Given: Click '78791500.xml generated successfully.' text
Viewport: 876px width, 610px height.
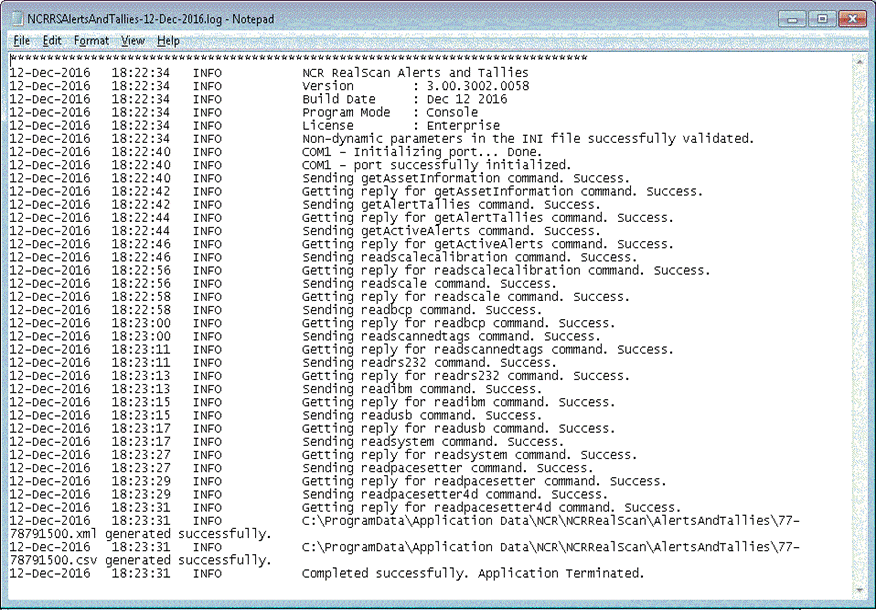Looking at the screenshot, I should tap(141, 534).
